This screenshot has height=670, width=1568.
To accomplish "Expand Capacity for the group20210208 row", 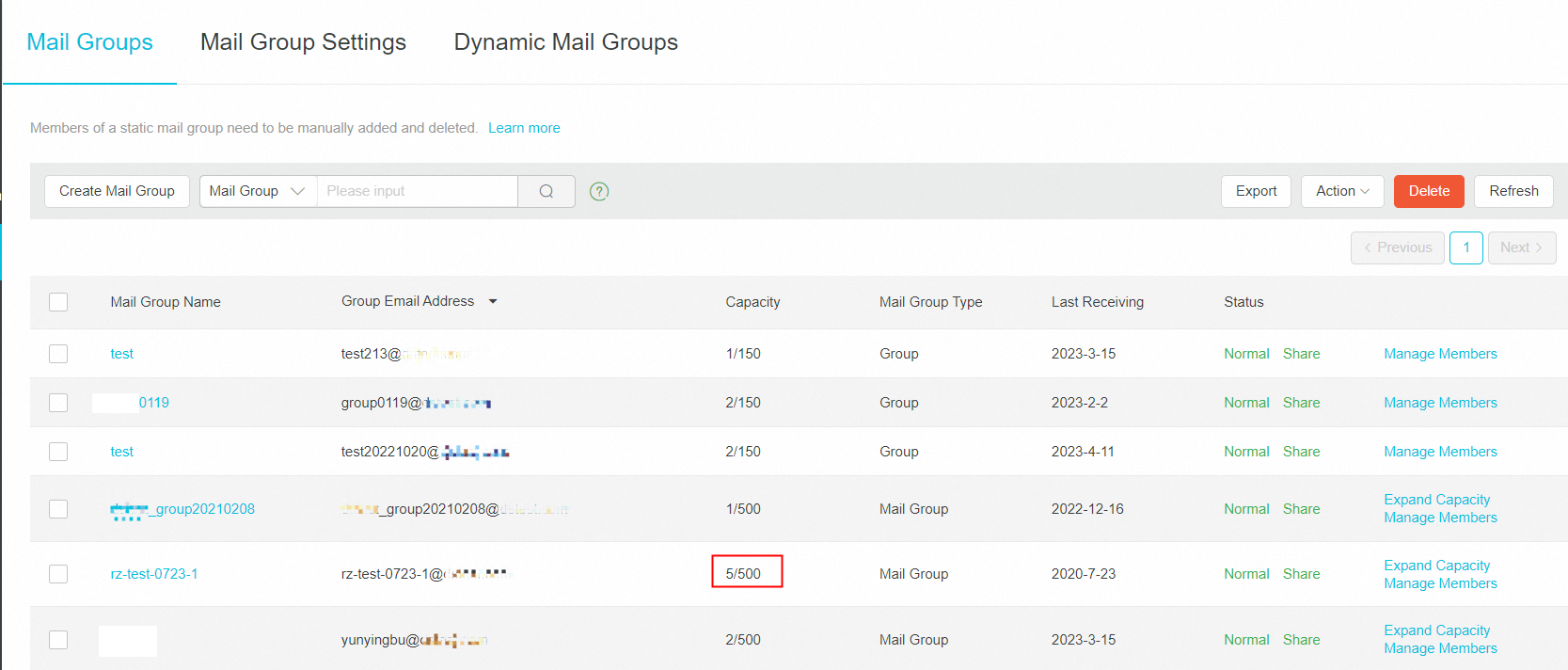I will 1437,500.
